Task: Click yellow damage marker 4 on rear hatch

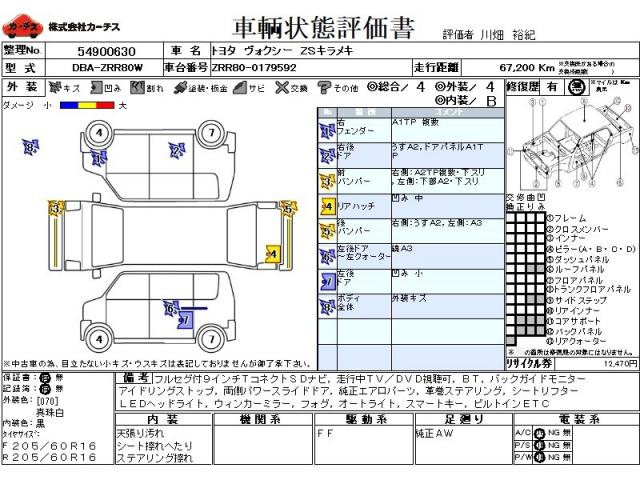Action: (270, 252)
